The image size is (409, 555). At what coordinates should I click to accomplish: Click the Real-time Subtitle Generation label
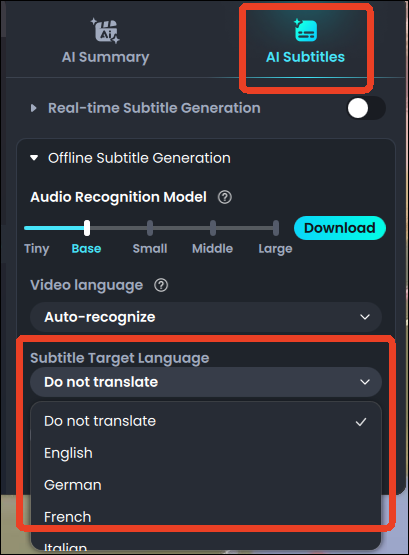[x=154, y=108]
